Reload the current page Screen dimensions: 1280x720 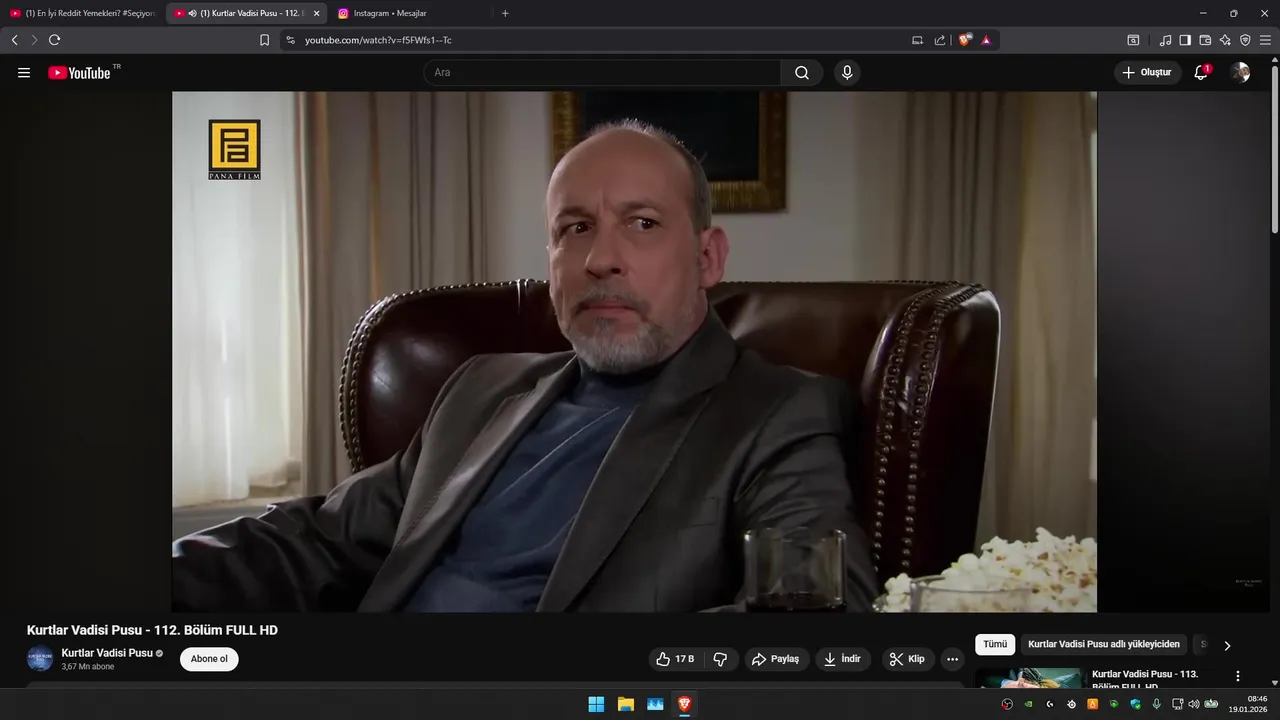[x=54, y=40]
